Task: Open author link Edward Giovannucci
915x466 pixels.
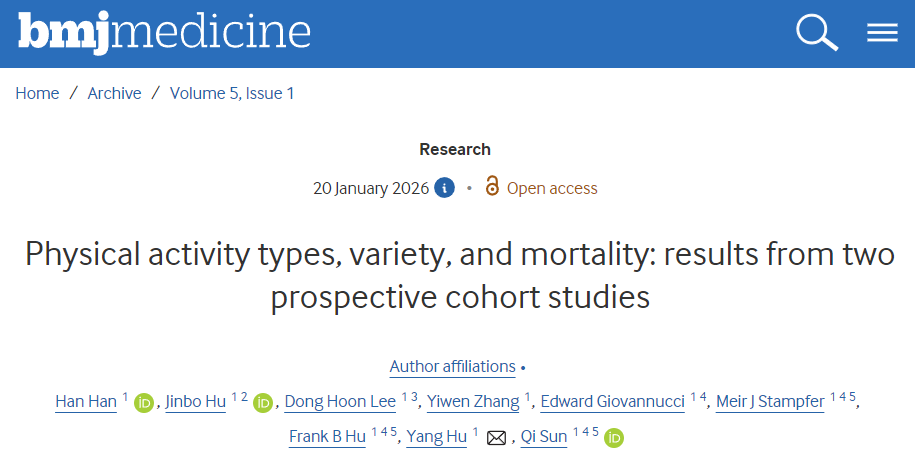Action: pos(612,402)
